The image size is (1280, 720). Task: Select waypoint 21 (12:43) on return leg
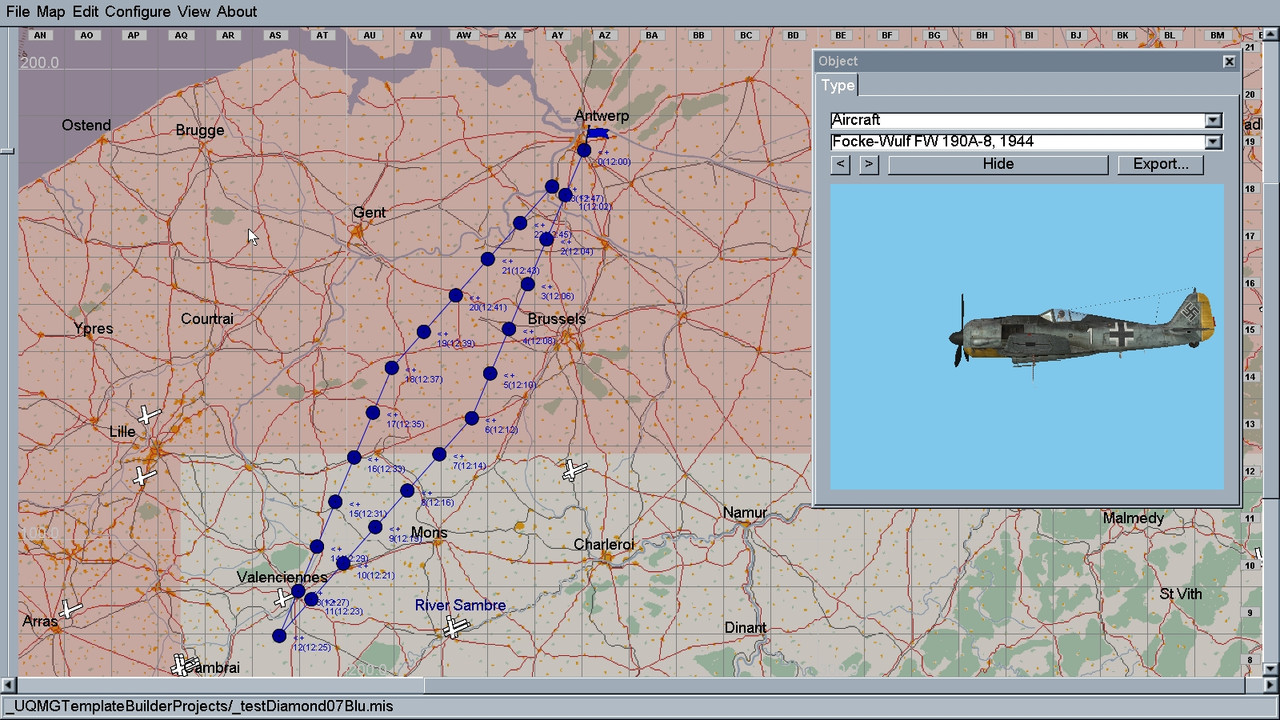[x=488, y=259]
